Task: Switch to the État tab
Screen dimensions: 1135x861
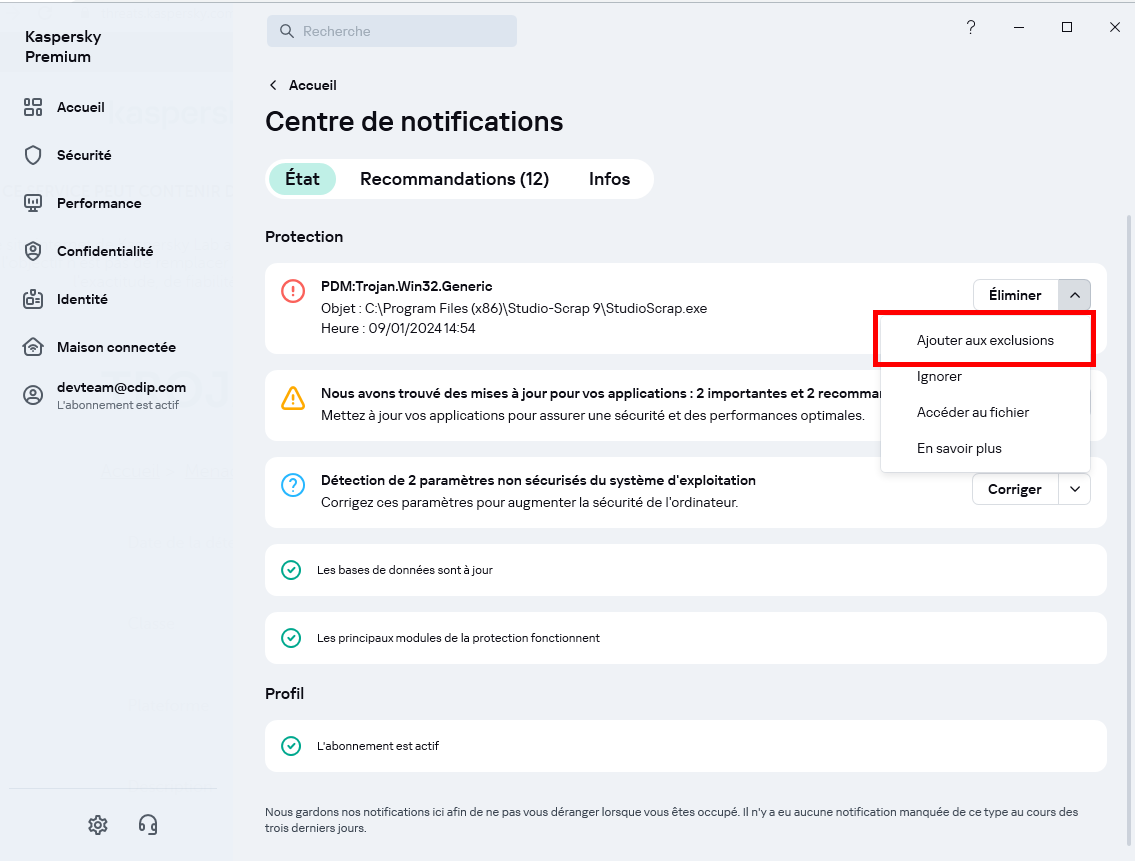Action: coord(302,179)
